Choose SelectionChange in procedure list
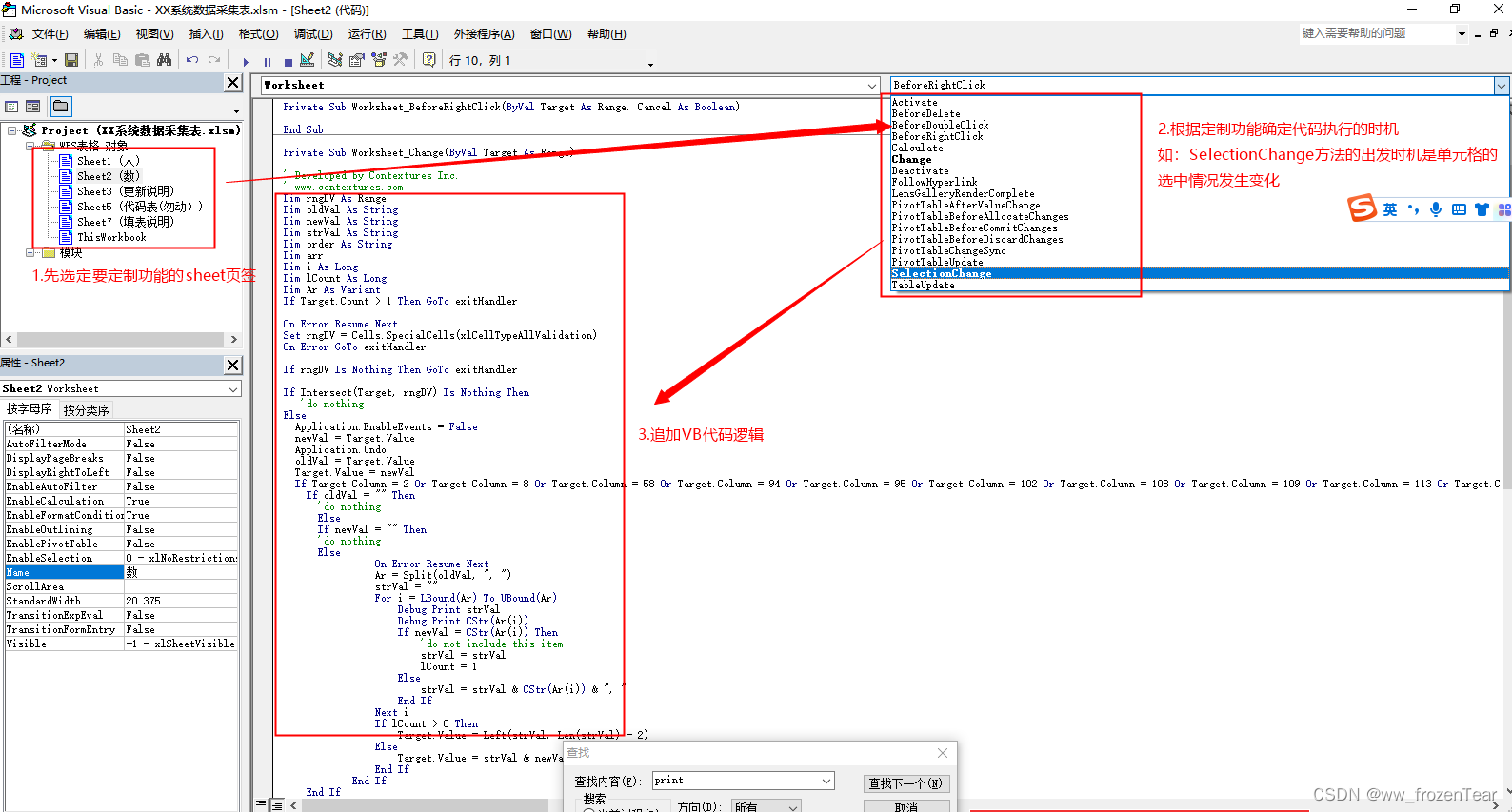This screenshot has height=812, width=1512. [x=1200, y=273]
